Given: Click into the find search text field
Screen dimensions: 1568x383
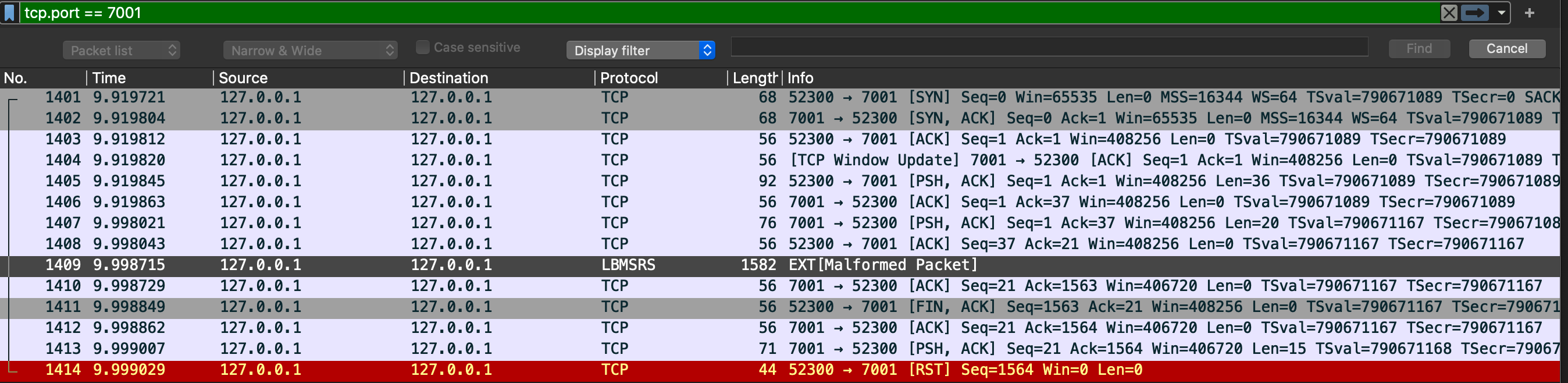Looking at the screenshot, I should click(x=1049, y=48).
